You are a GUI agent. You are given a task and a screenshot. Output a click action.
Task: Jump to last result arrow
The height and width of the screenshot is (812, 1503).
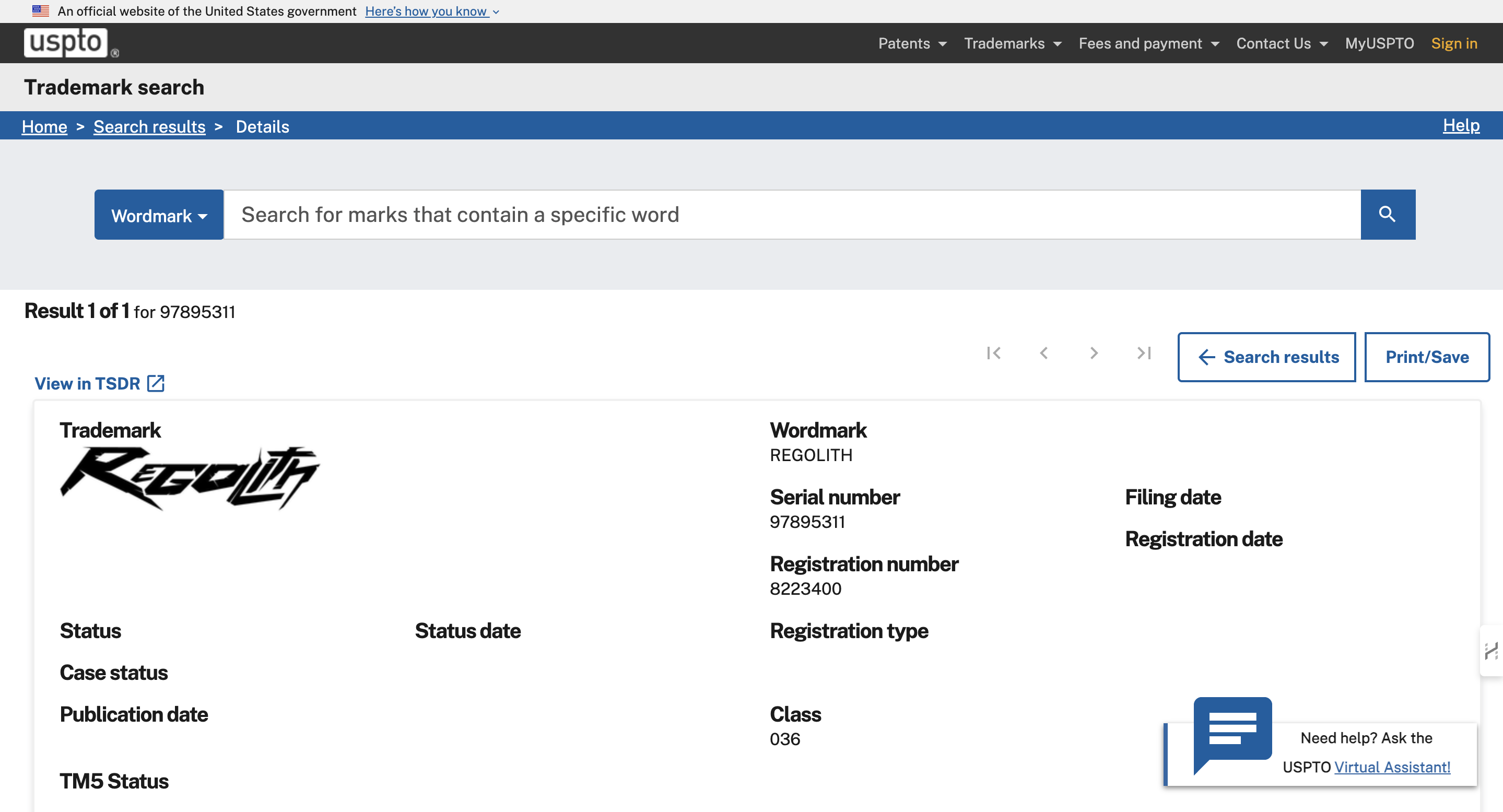pos(1144,353)
